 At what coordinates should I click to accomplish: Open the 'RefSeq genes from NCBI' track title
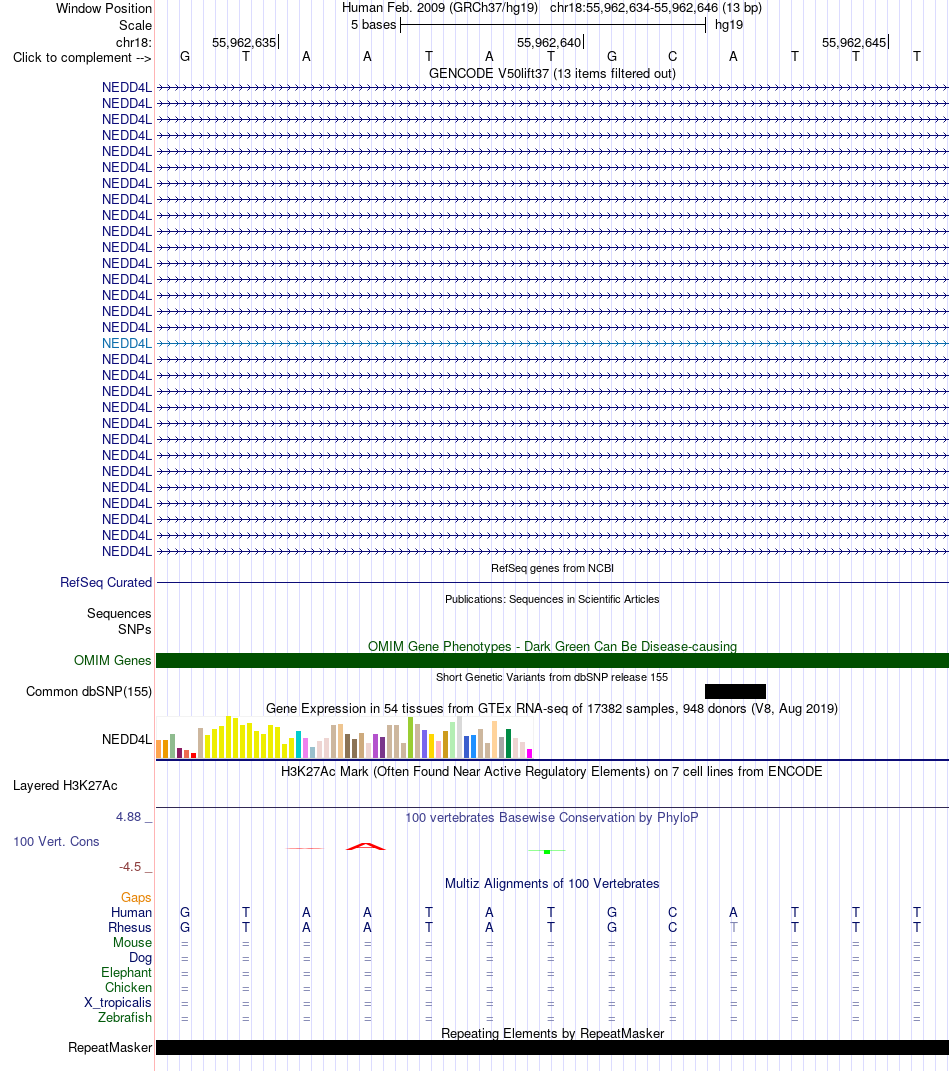coord(552,568)
